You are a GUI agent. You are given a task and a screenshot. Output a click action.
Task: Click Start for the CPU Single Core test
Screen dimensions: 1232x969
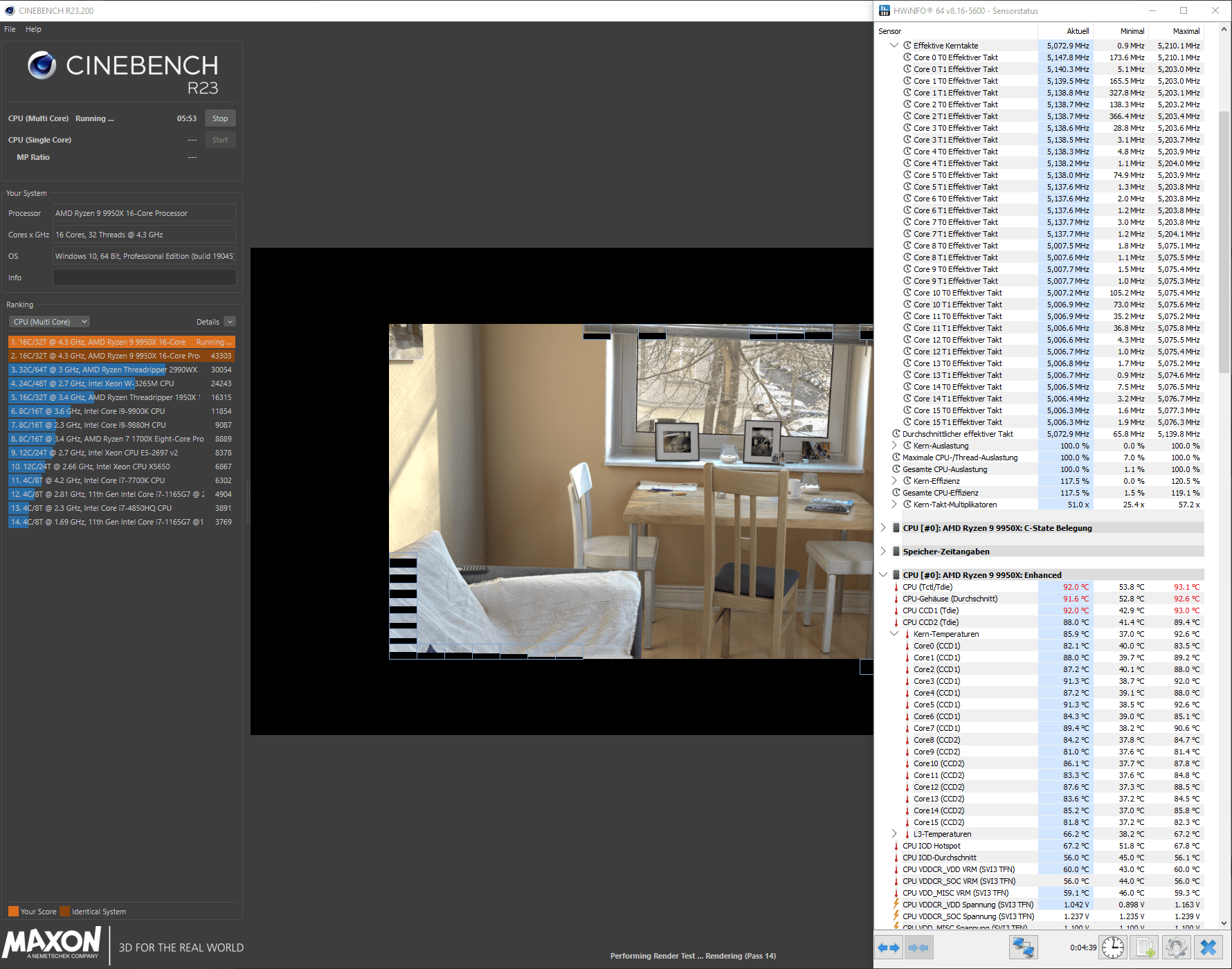220,140
